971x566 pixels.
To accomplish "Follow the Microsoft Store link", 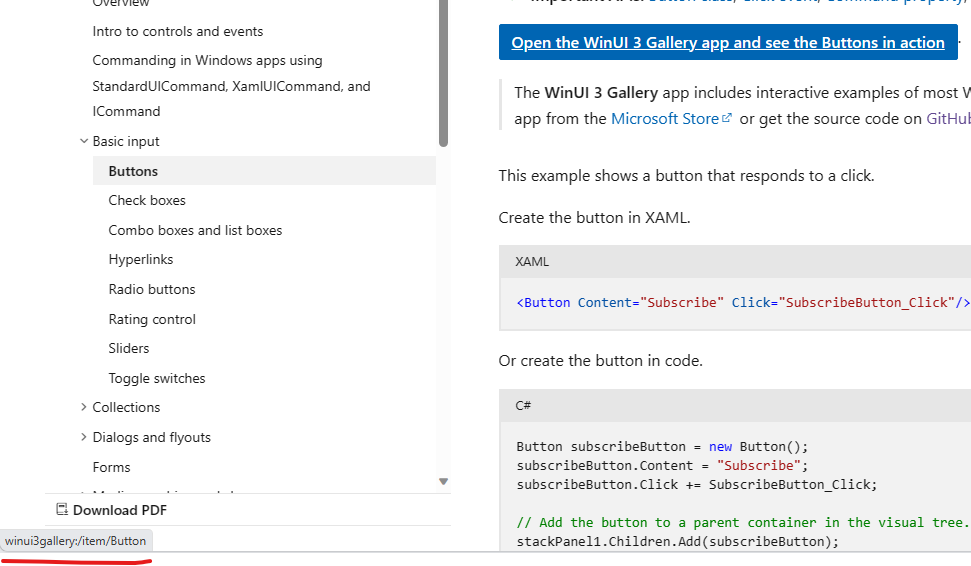I will tap(664, 119).
